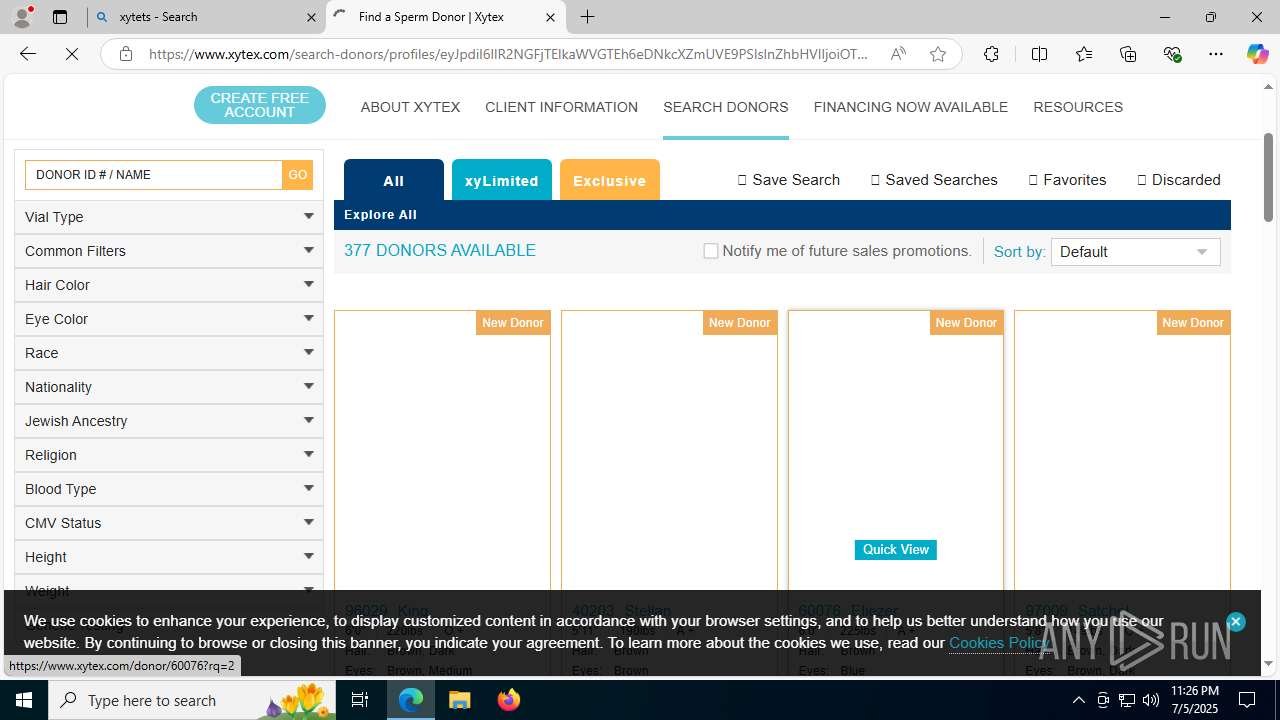Close the xytets Search tab

pyautogui.click(x=311, y=17)
